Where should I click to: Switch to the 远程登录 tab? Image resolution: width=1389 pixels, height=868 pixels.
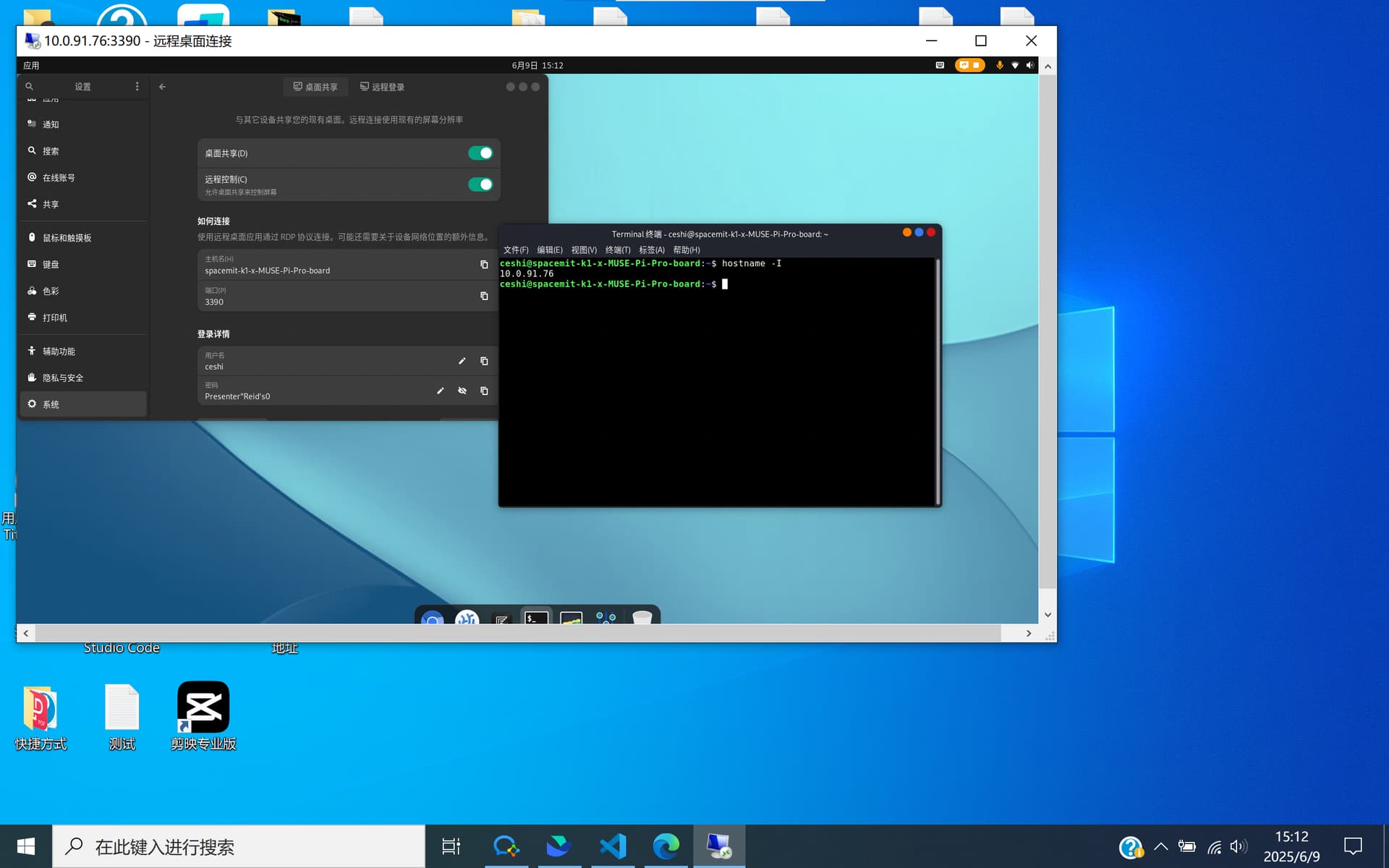pyautogui.click(x=383, y=87)
